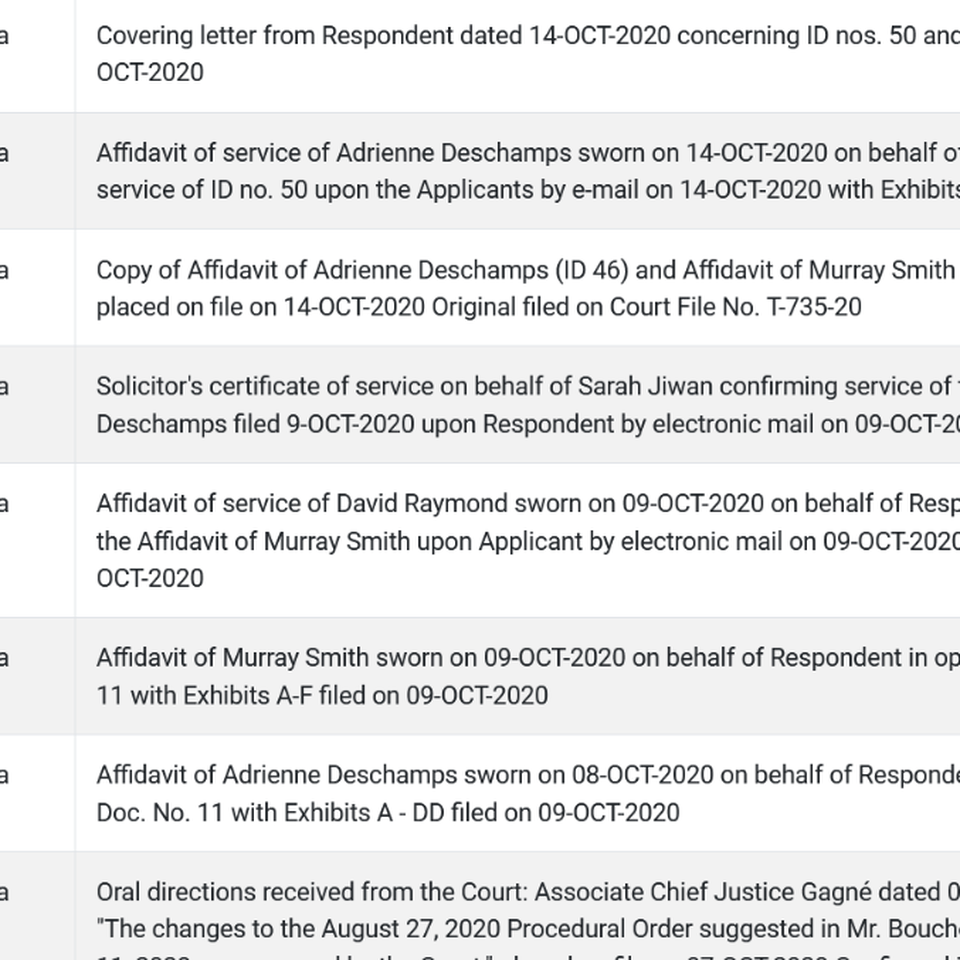Click the Deschamps filed 9-OCT-2020 upon Respondent line
The width and height of the screenshot is (960, 960).
pos(528,424)
